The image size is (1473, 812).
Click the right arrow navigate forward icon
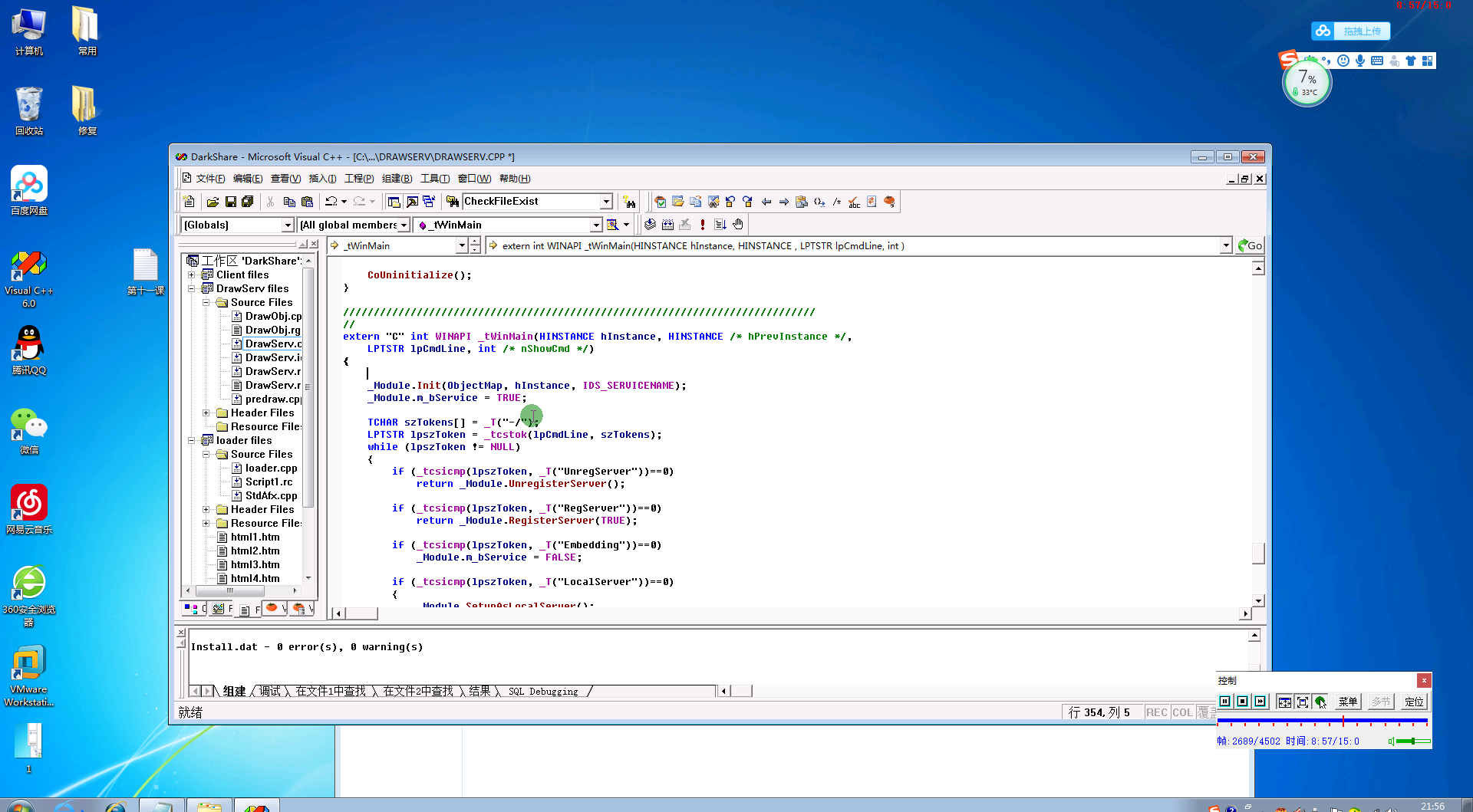[x=784, y=202]
